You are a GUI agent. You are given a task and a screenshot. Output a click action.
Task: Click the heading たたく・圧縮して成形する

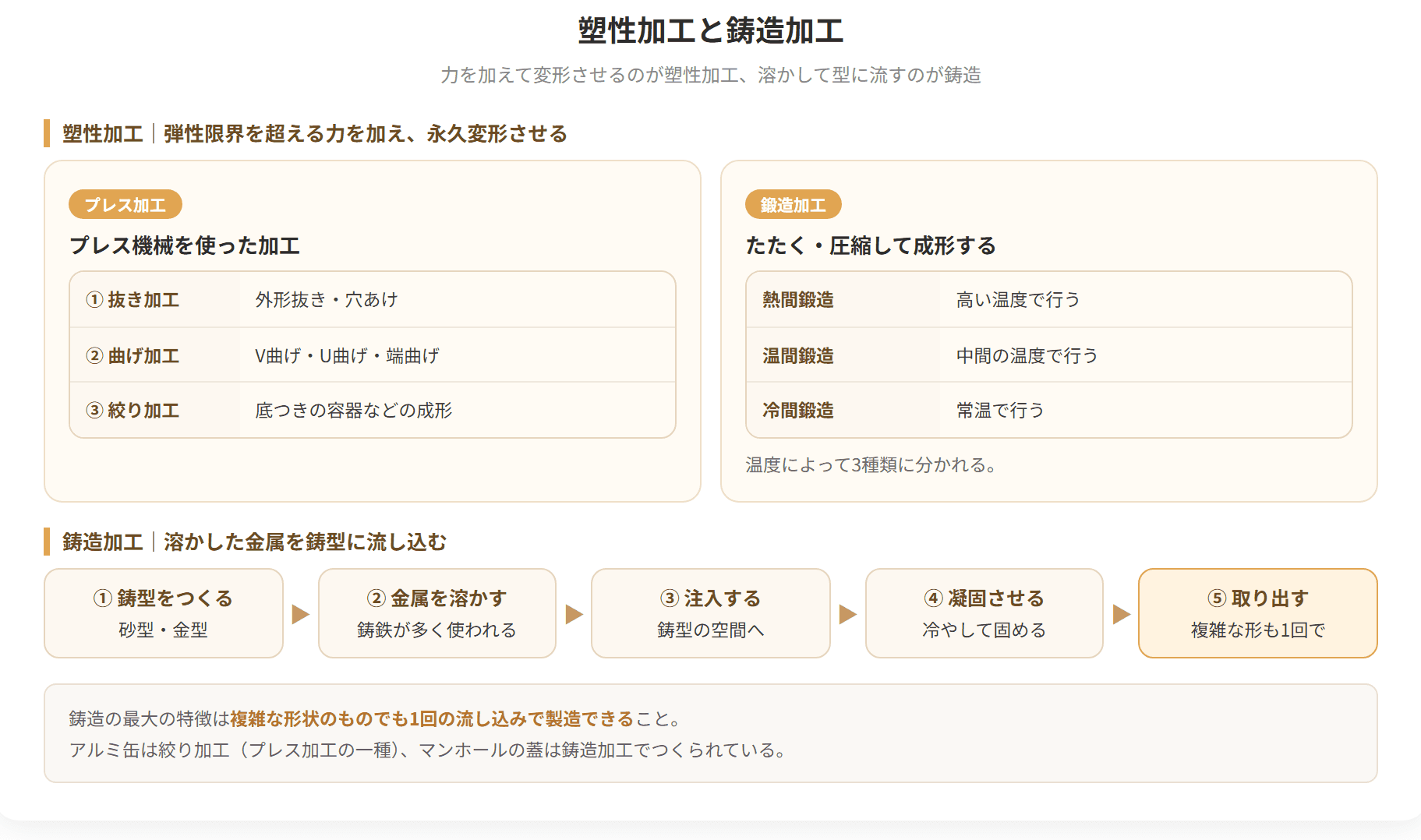[x=871, y=245]
